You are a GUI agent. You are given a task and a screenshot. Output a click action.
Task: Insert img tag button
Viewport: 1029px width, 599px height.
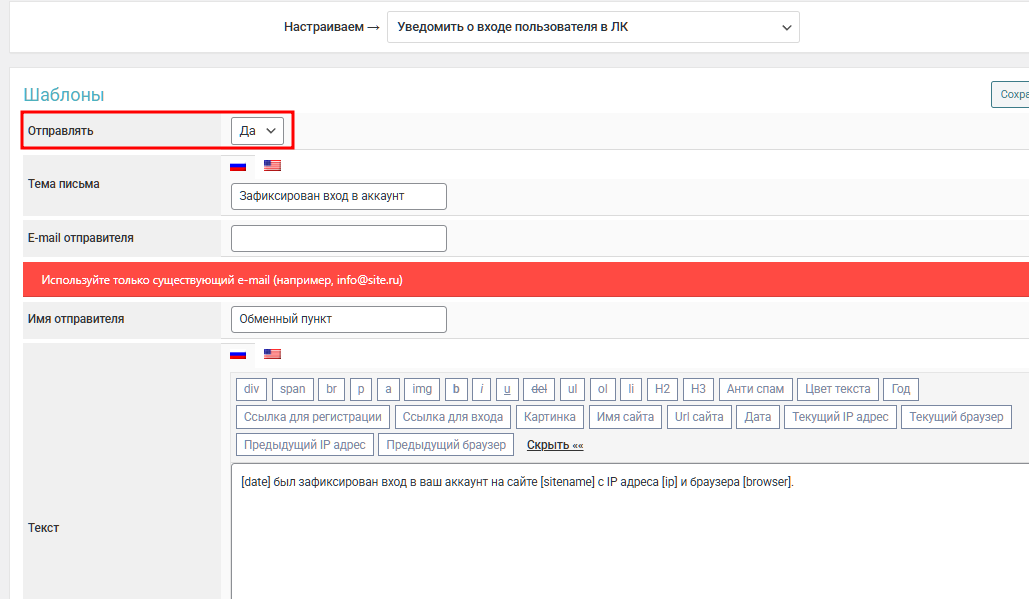(422, 389)
